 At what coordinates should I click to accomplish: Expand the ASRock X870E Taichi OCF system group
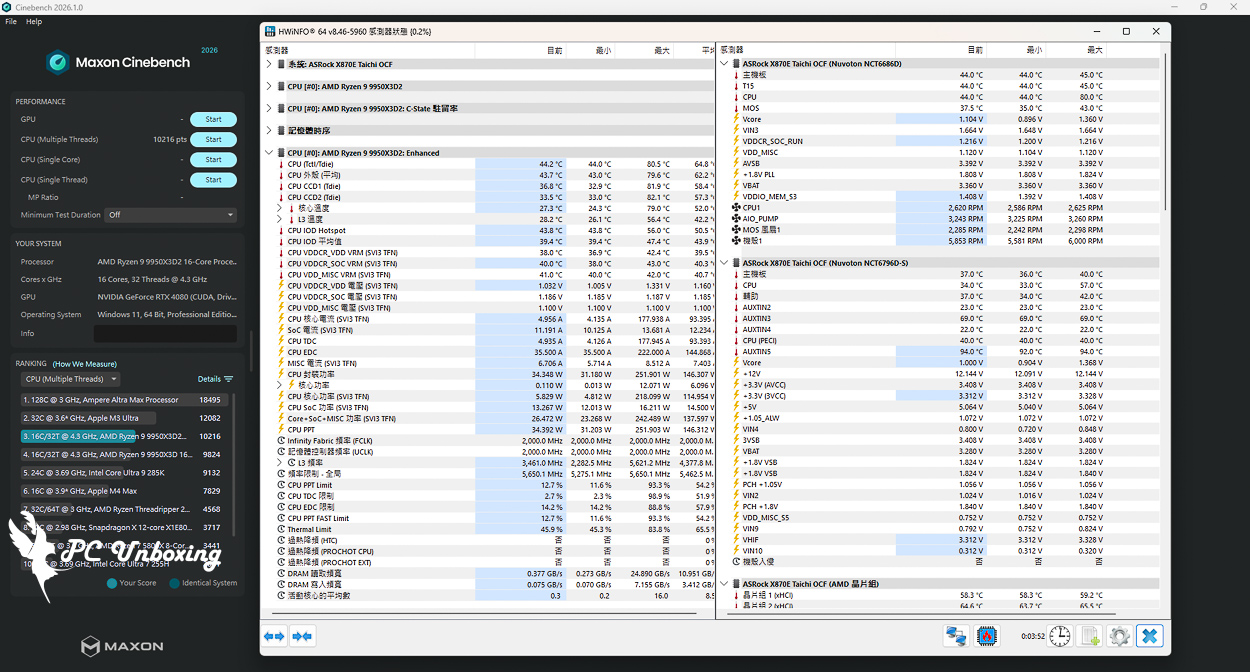click(x=268, y=64)
